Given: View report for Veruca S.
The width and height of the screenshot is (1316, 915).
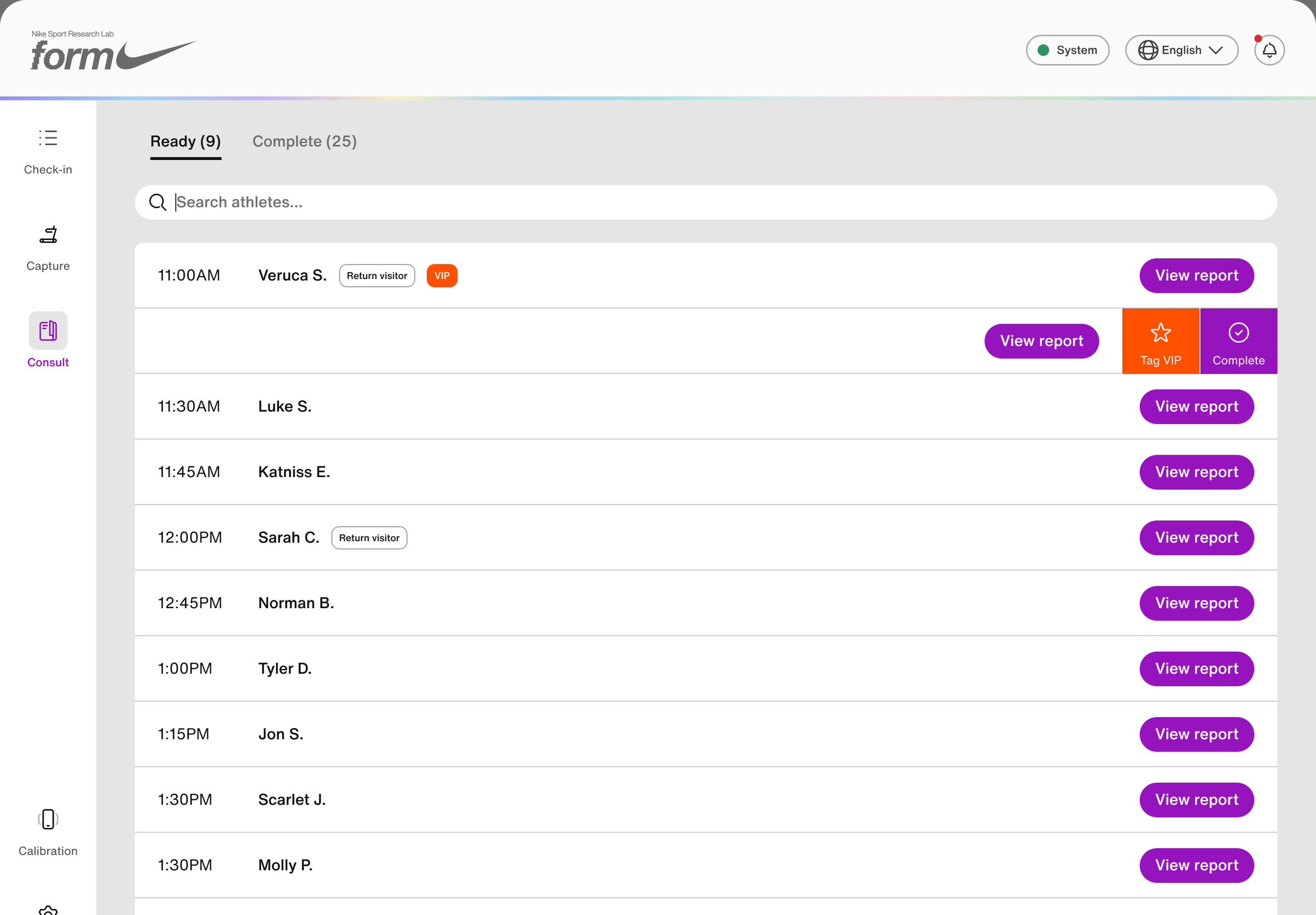Looking at the screenshot, I should pos(1196,276).
